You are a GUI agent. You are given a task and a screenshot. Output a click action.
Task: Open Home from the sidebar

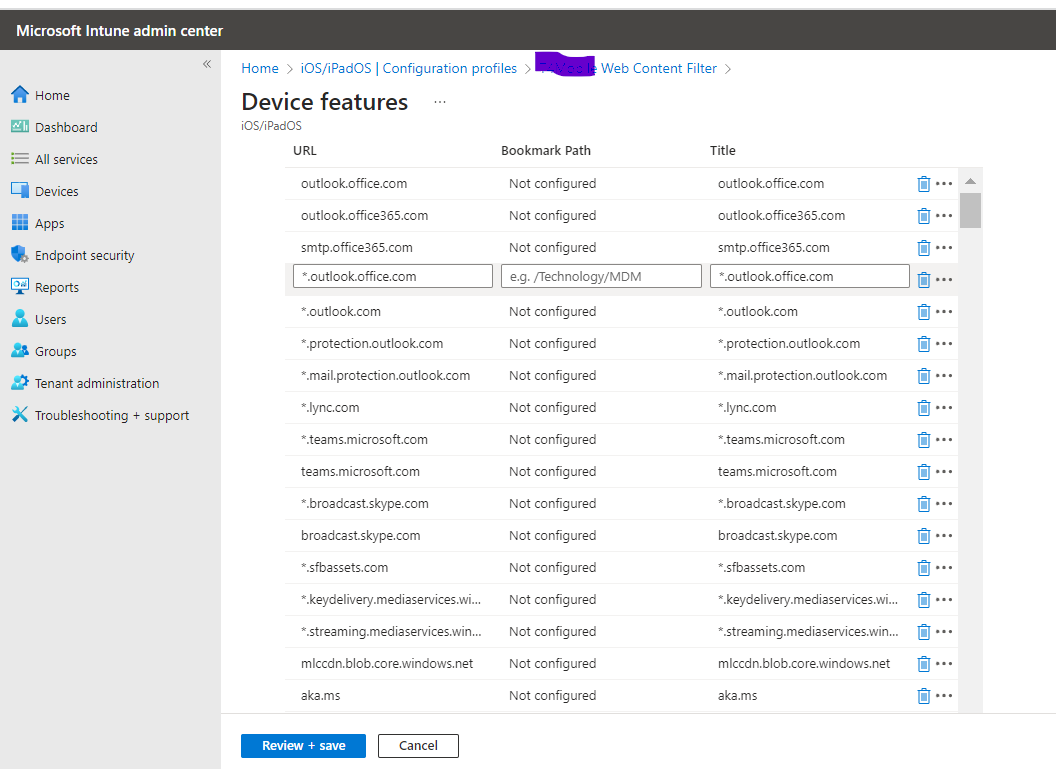40,95
